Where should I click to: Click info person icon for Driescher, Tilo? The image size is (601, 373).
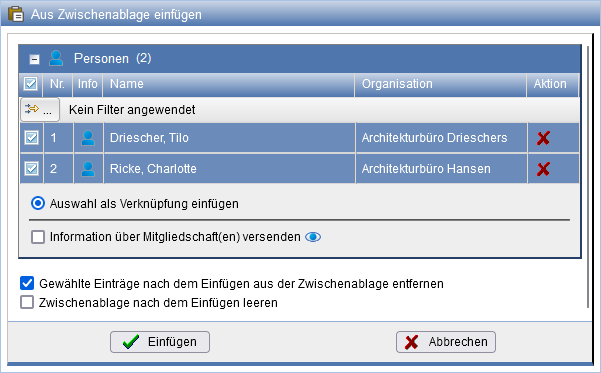88,138
